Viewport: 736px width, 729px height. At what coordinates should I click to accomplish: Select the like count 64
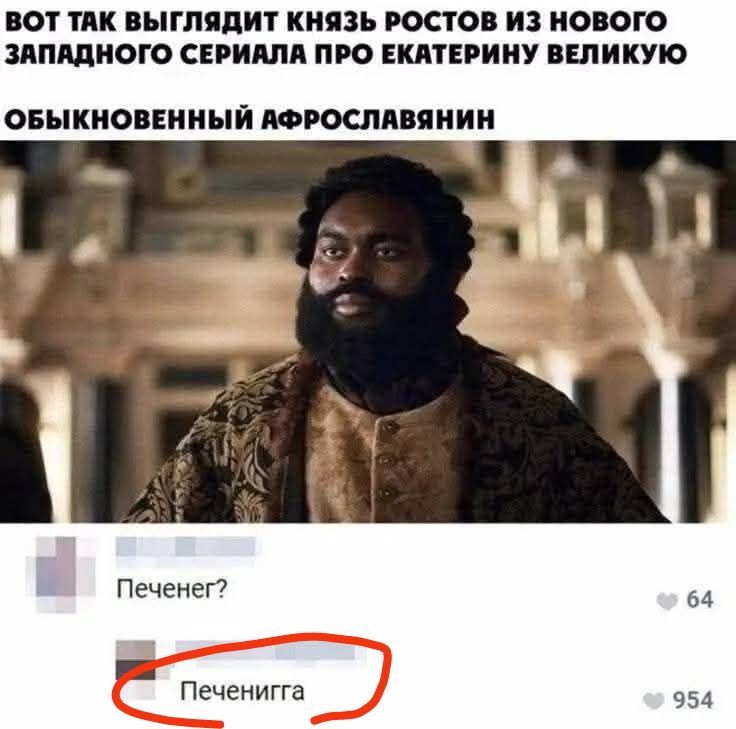(700, 600)
